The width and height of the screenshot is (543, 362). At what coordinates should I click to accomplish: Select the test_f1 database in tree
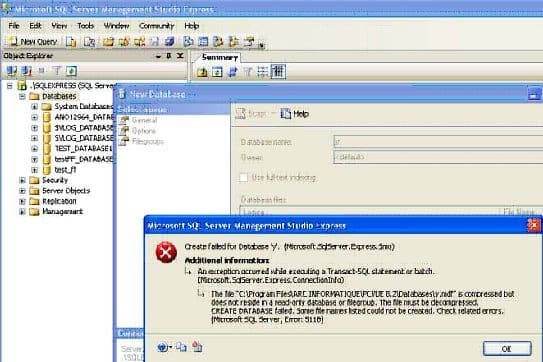pyautogui.click(x=65, y=170)
